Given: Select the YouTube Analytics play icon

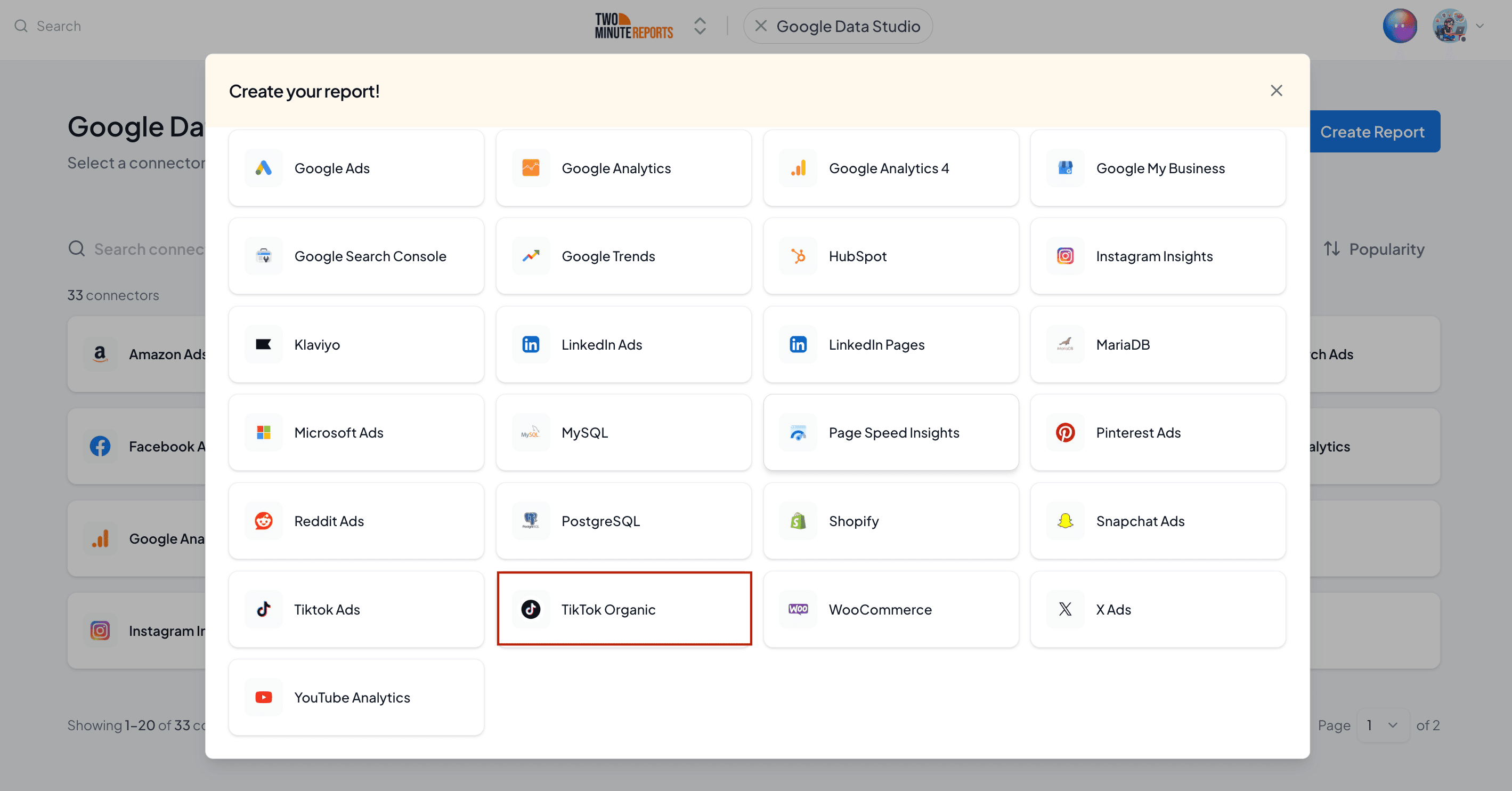Looking at the screenshot, I should click(264, 697).
